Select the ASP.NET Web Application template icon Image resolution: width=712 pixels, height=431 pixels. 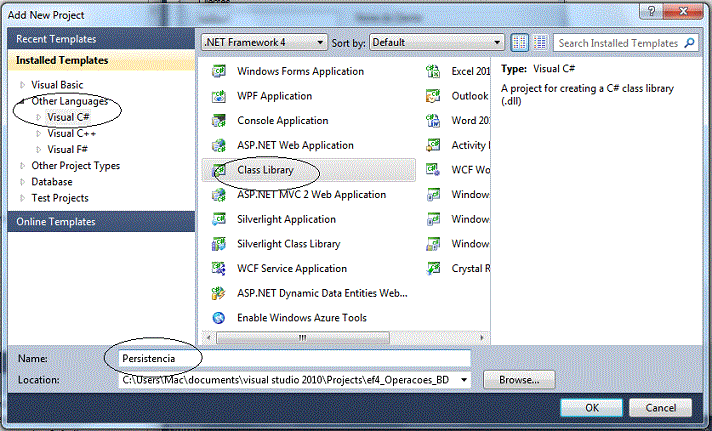(x=219, y=145)
